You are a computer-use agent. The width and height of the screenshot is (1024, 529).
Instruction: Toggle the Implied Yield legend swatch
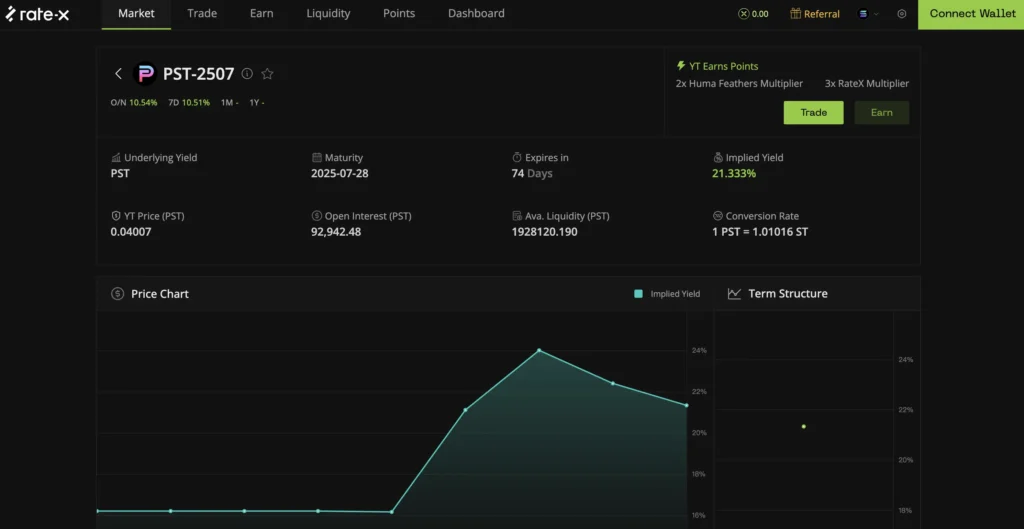pos(639,294)
